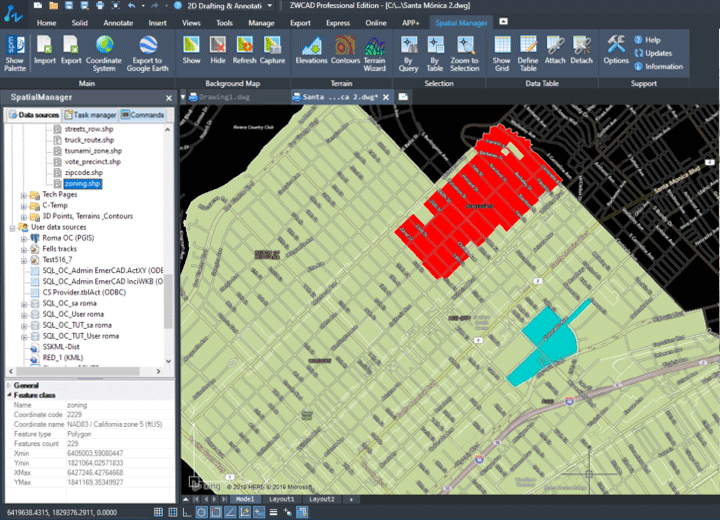
Task: Open the Manage ribbon tab
Action: click(x=261, y=23)
